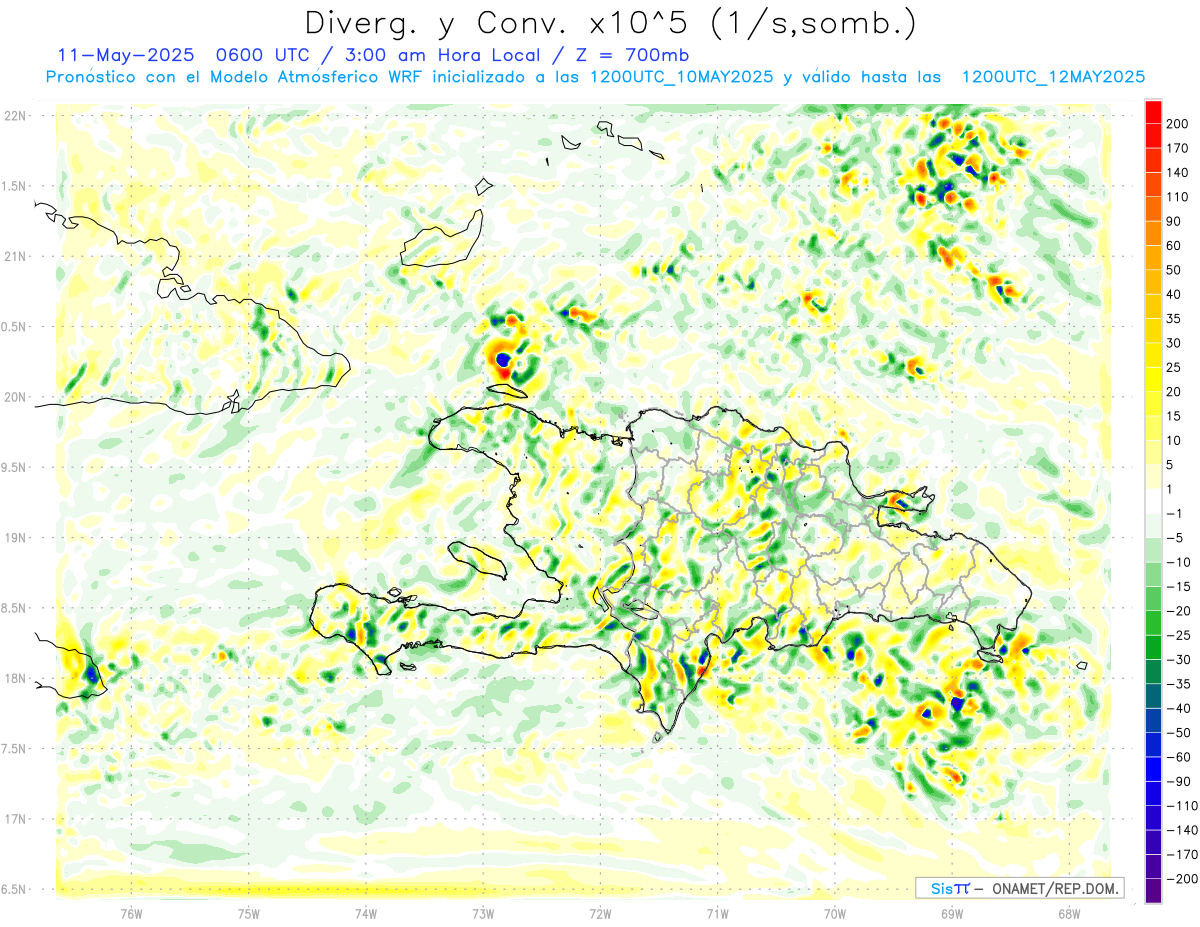Image resolution: width=1200 pixels, height=927 pixels.
Task: Click the "8.5N" latitude tick label
Action: [x=15, y=608]
